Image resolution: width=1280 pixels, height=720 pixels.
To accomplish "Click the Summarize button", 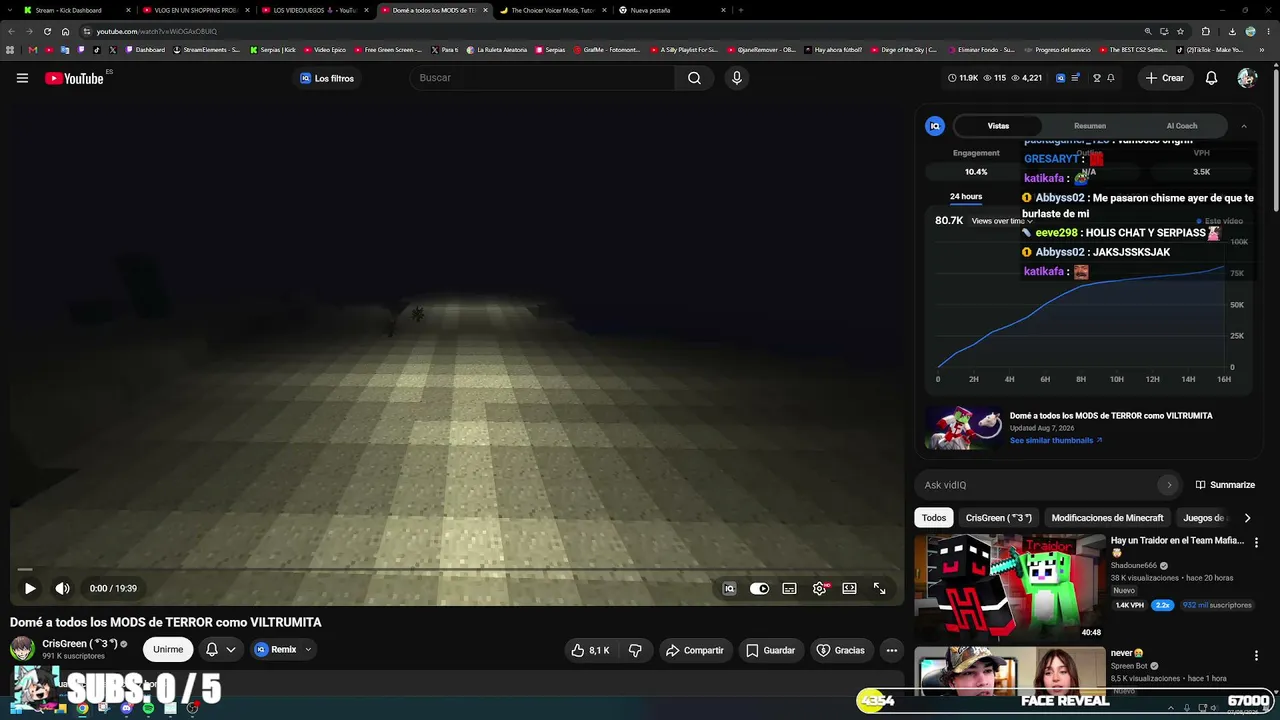I will point(1225,485).
